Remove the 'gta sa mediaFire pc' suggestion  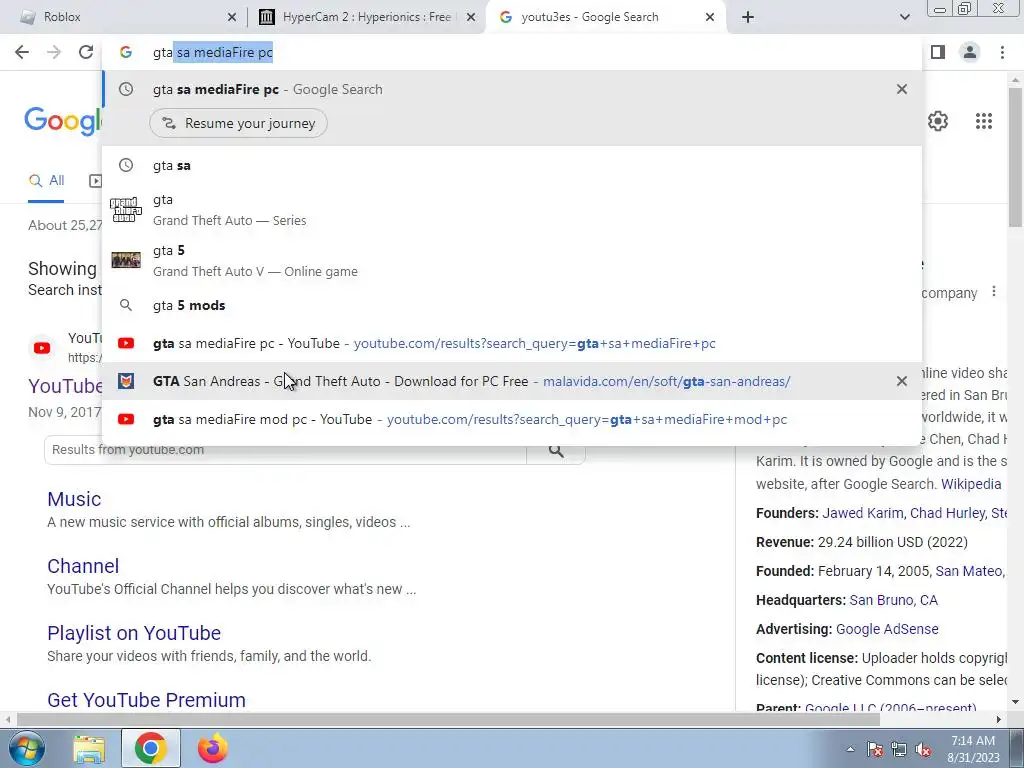coord(902,89)
